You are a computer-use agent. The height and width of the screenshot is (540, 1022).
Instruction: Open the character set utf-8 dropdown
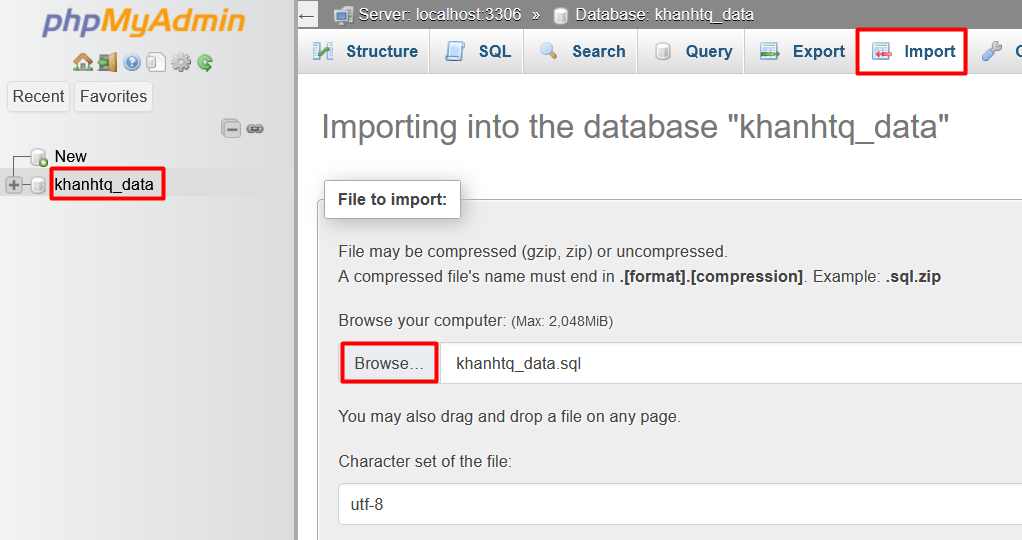coord(680,504)
